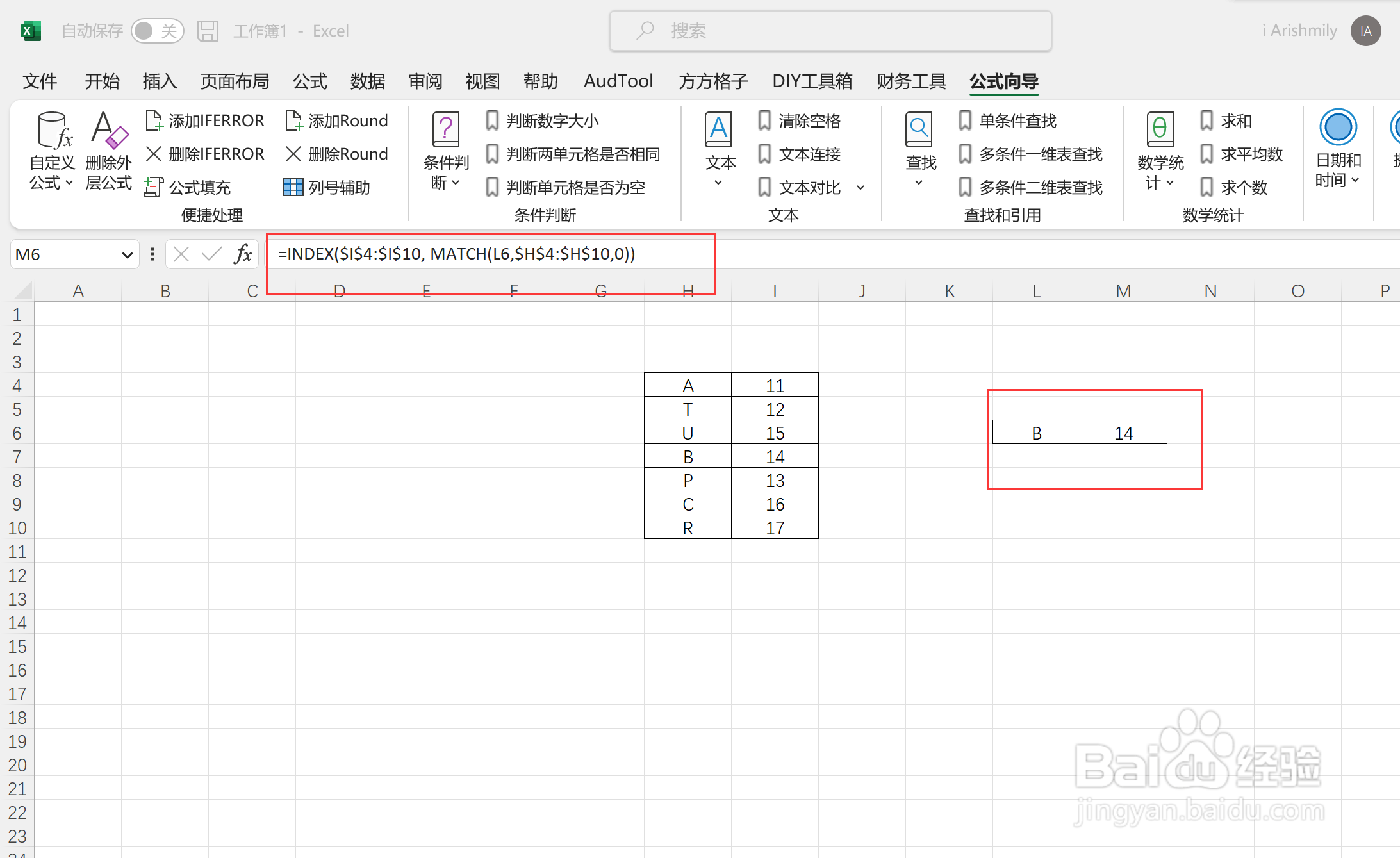Switch to the 审阅 tab
Image resolution: width=1400 pixels, height=858 pixels.
coord(425,81)
